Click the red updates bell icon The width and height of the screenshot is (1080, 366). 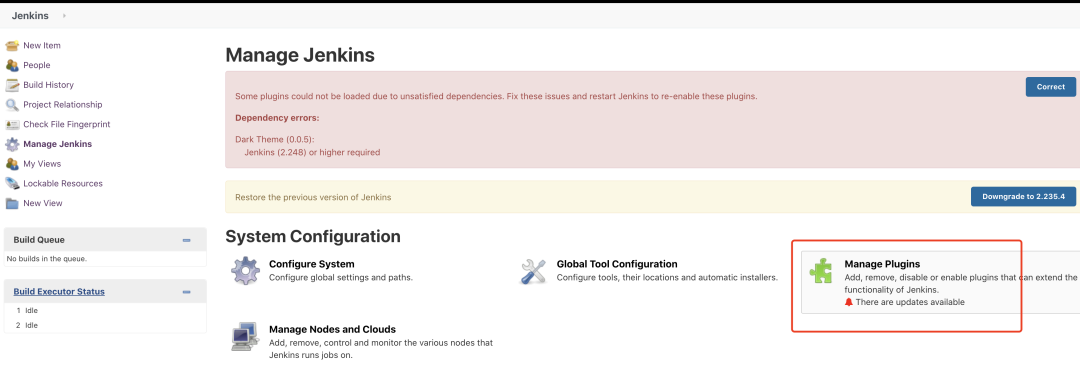pos(849,302)
